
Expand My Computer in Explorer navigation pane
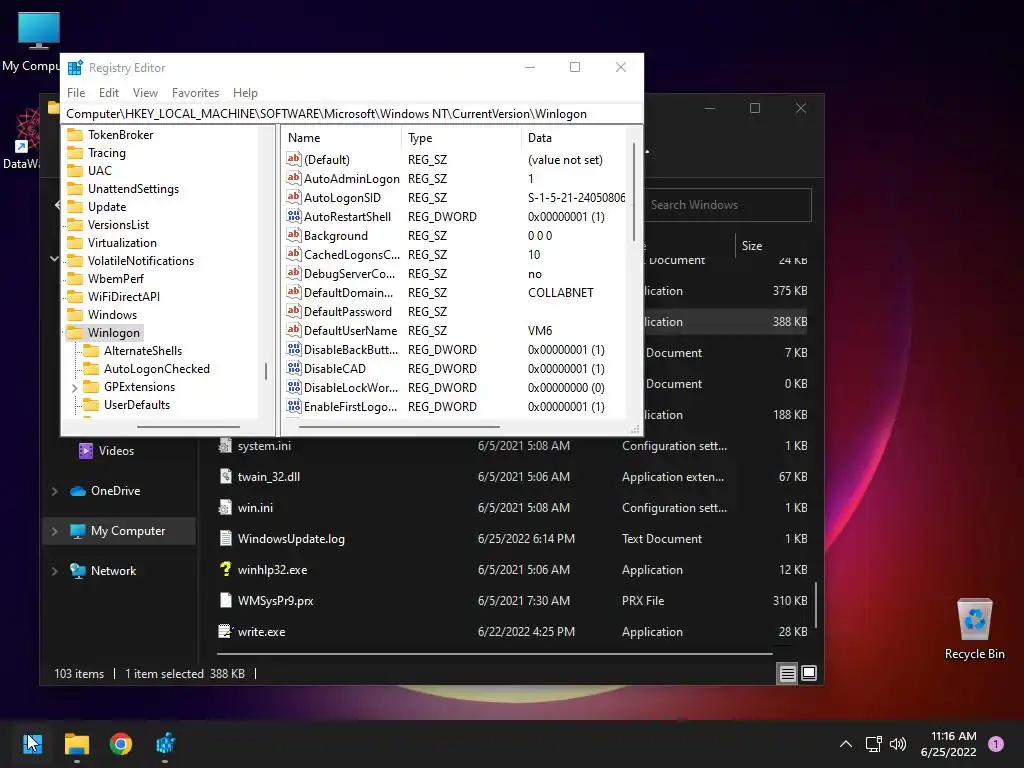coord(55,532)
